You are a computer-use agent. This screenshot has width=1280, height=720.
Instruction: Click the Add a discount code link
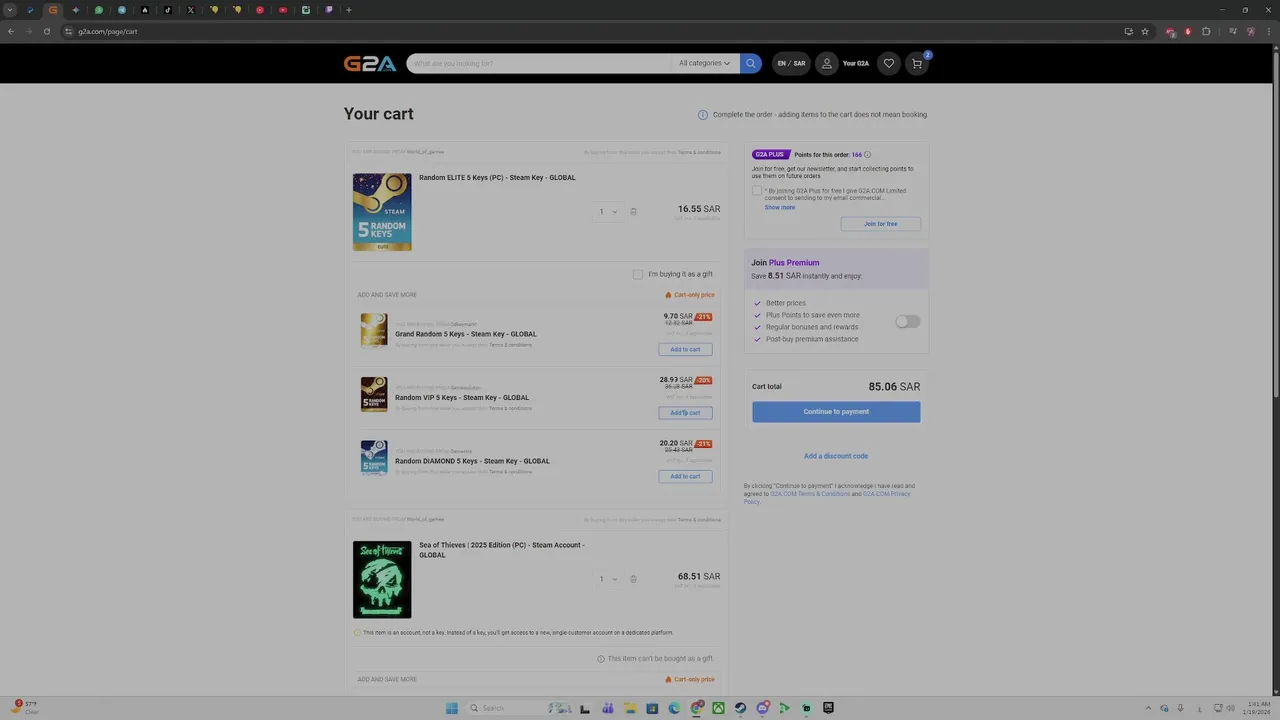coord(836,456)
